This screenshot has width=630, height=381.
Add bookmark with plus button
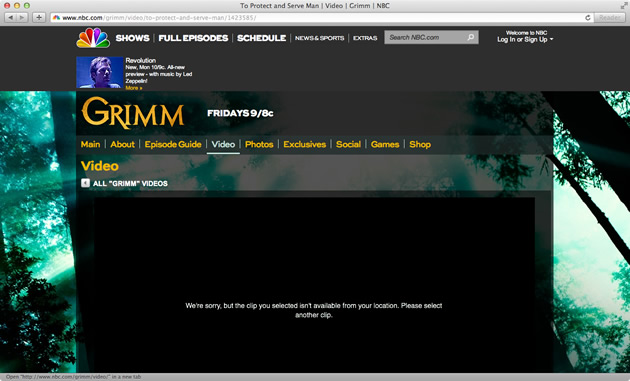click(x=39, y=18)
